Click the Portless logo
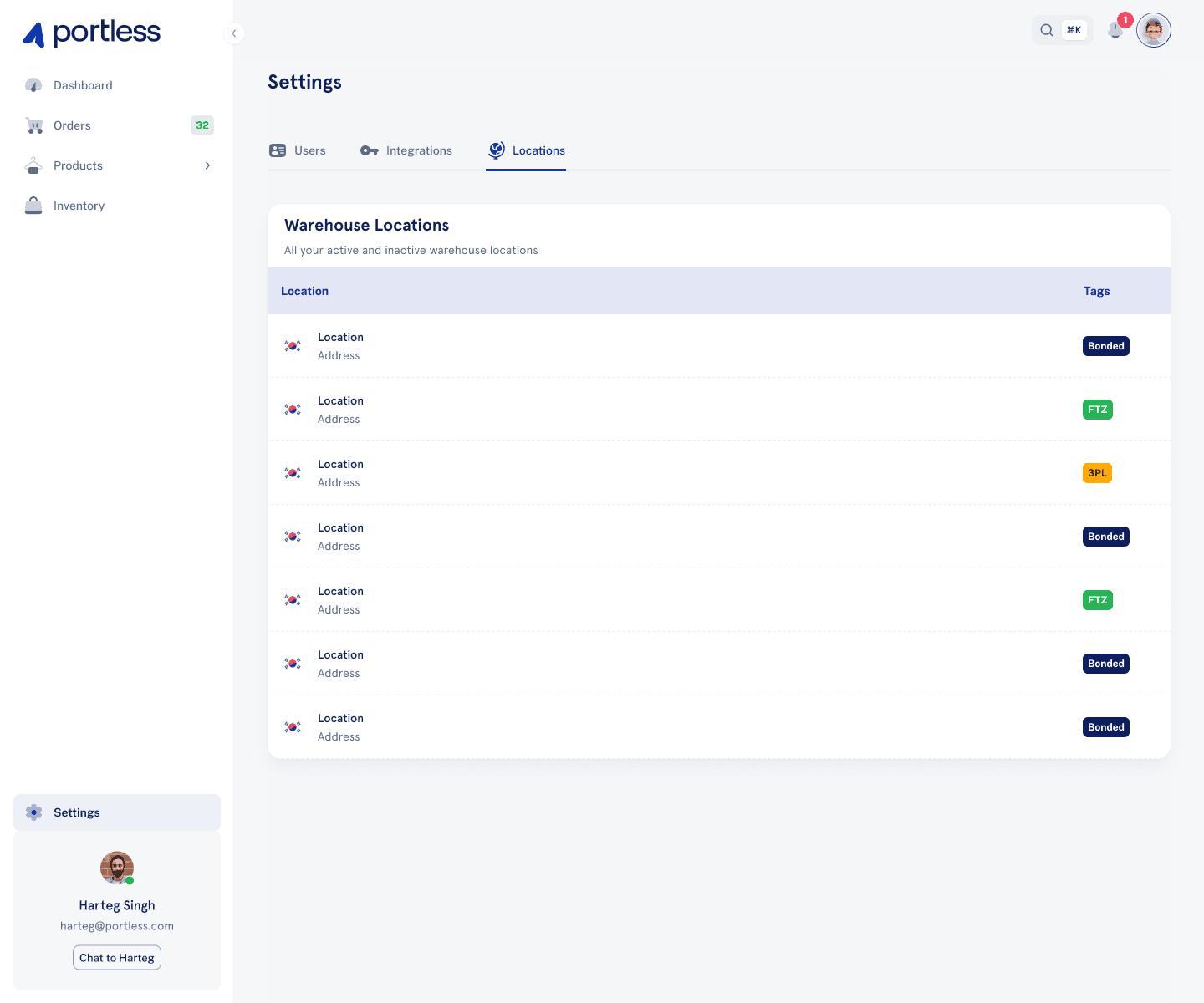The height and width of the screenshot is (1003, 1204). coord(91,33)
